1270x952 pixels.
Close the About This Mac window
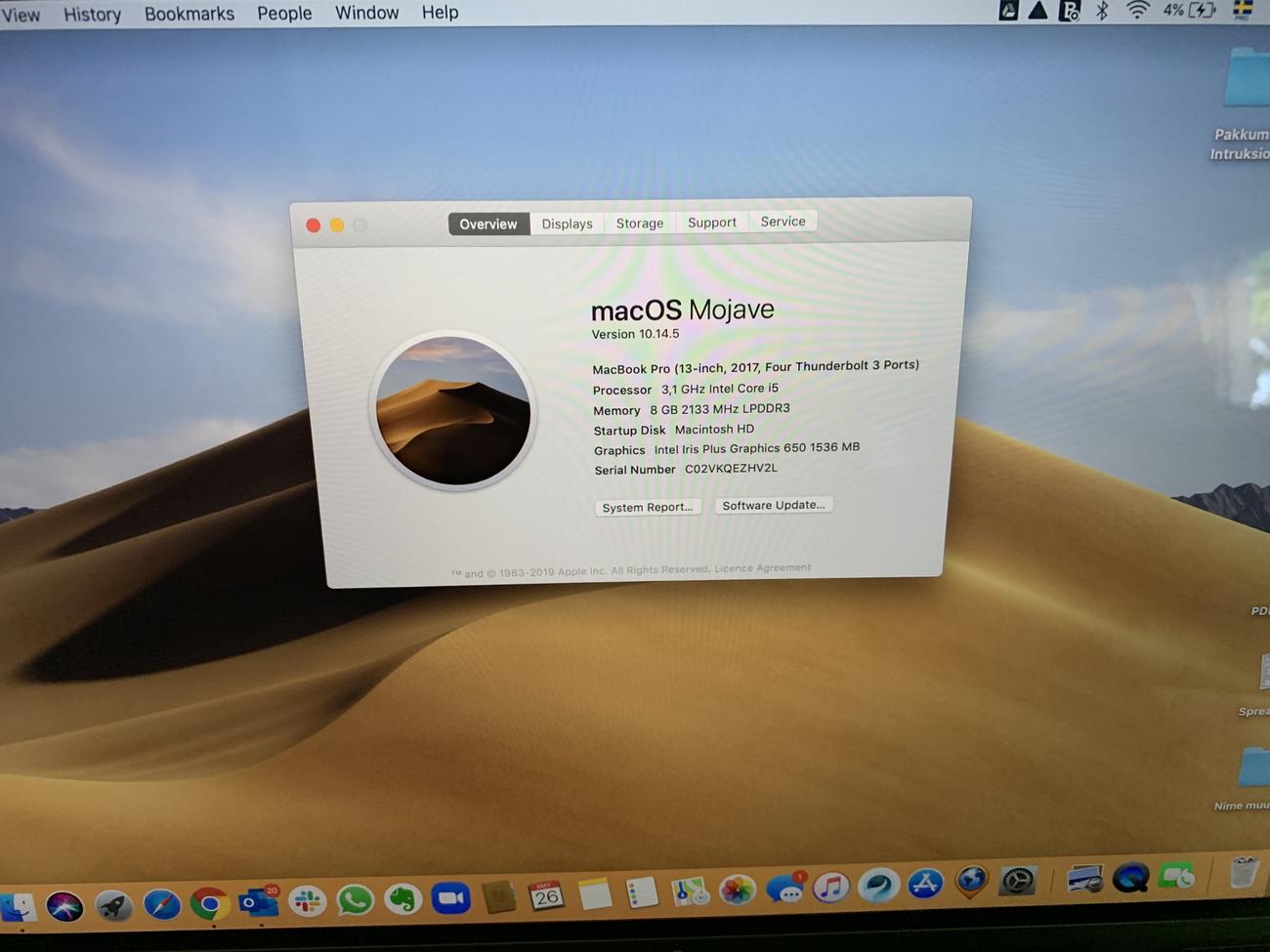(x=313, y=226)
